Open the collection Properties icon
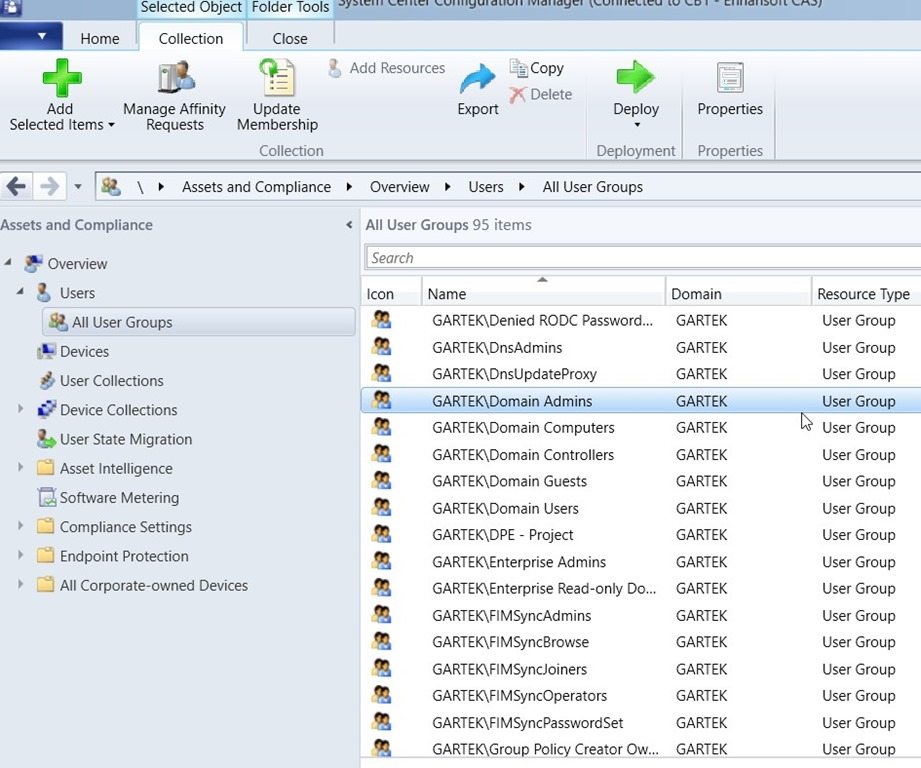The height and width of the screenshot is (768, 921). point(730,78)
